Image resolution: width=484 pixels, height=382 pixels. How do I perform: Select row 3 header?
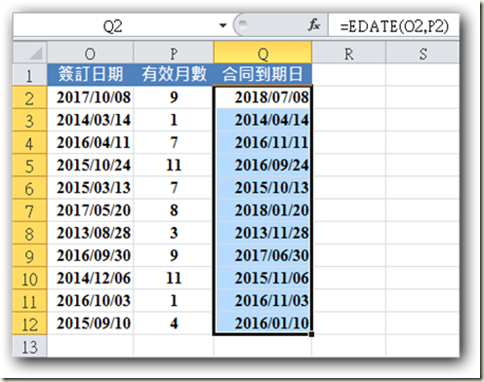pyautogui.click(x=30, y=120)
